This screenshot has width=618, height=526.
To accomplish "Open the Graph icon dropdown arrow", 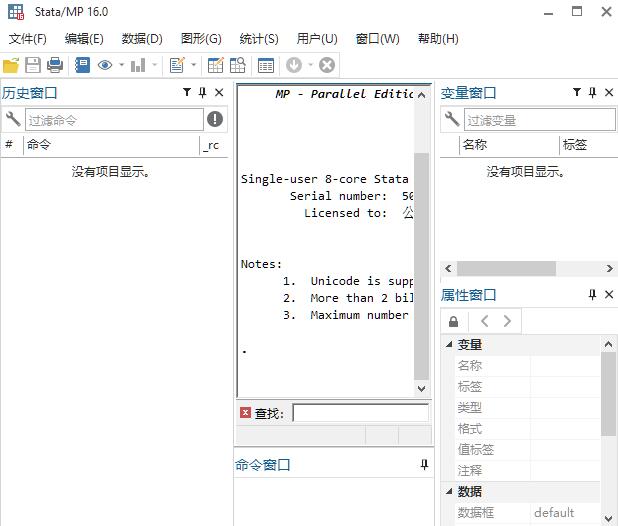I will (x=154, y=65).
